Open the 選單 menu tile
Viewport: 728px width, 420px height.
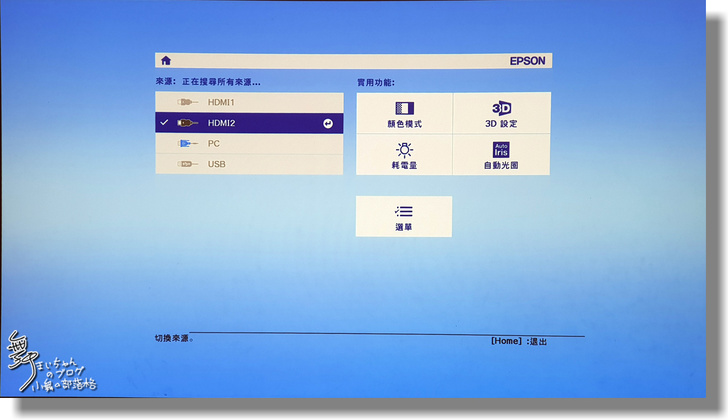pyautogui.click(x=404, y=217)
